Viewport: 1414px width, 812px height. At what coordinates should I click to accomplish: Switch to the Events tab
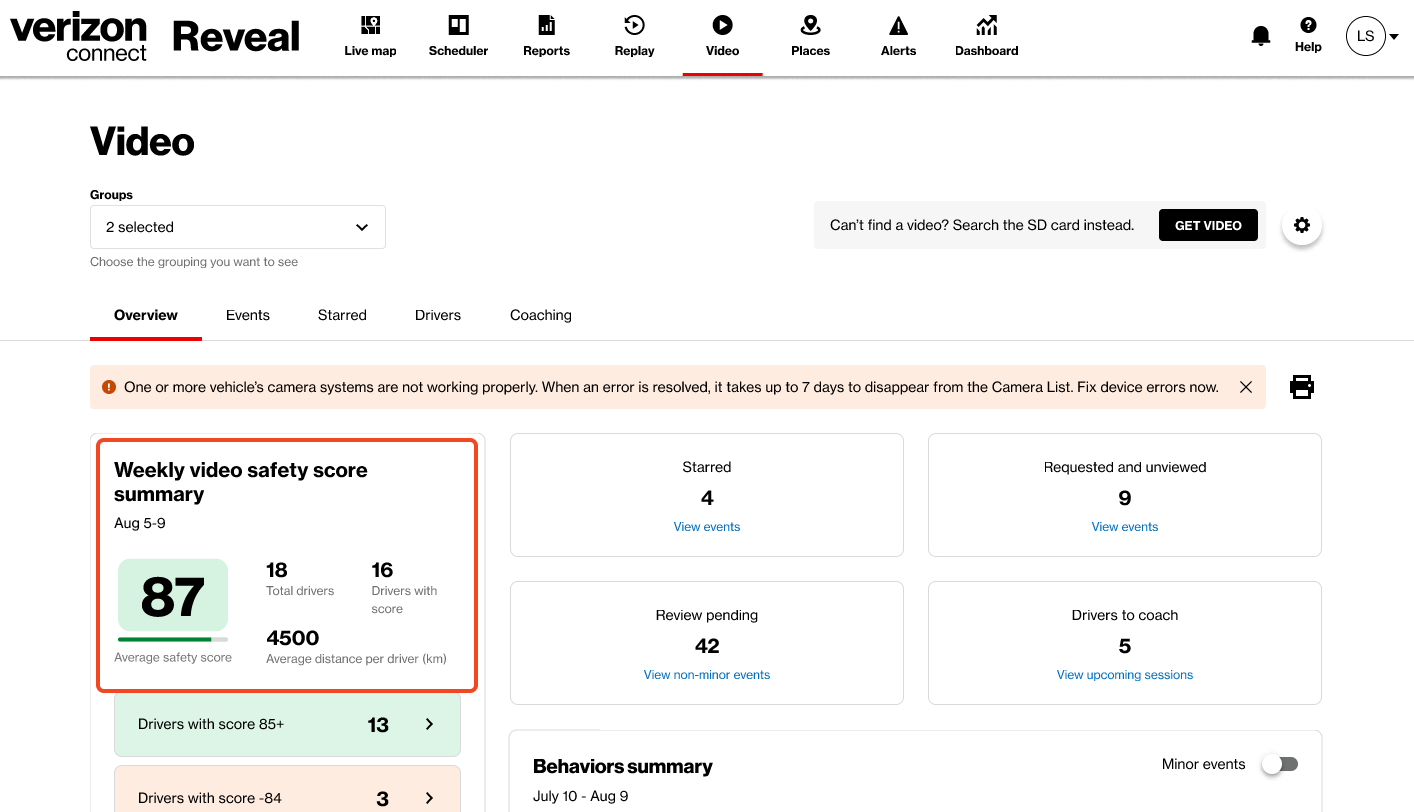pos(248,315)
